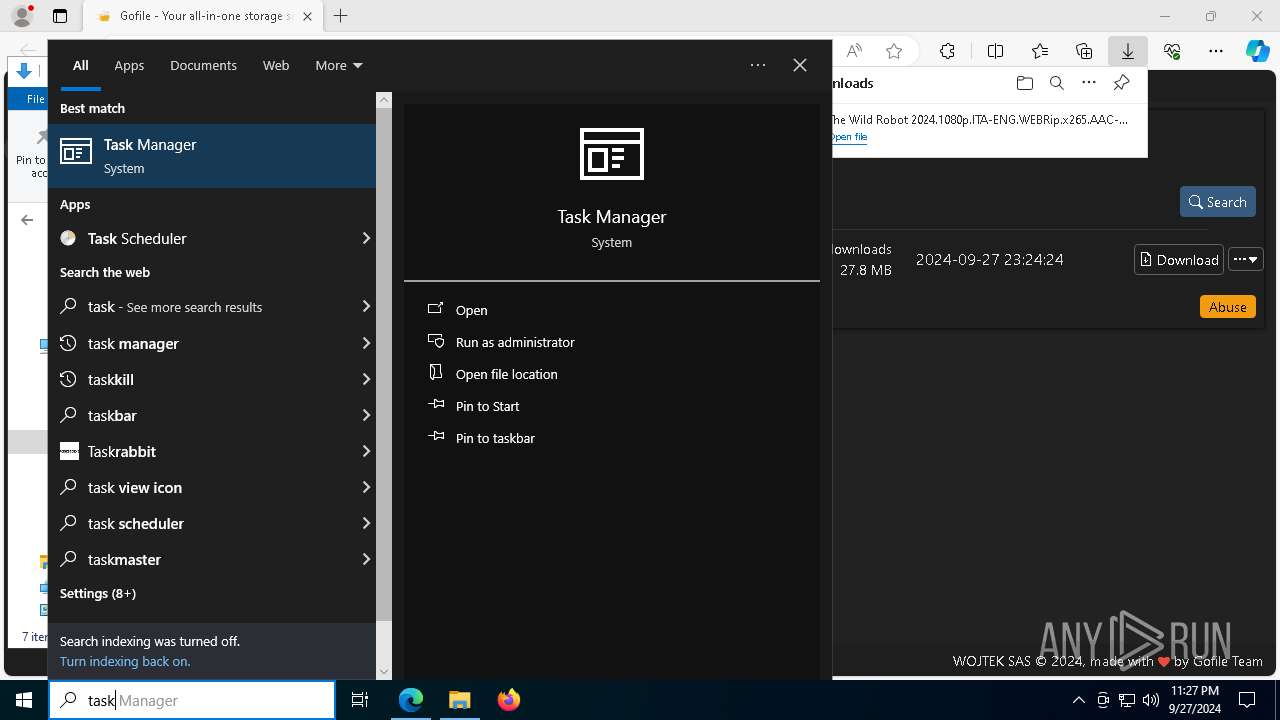This screenshot has height=720, width=1280.
Task: Click the large Task Manager preview icon
Action: (612, 154)
